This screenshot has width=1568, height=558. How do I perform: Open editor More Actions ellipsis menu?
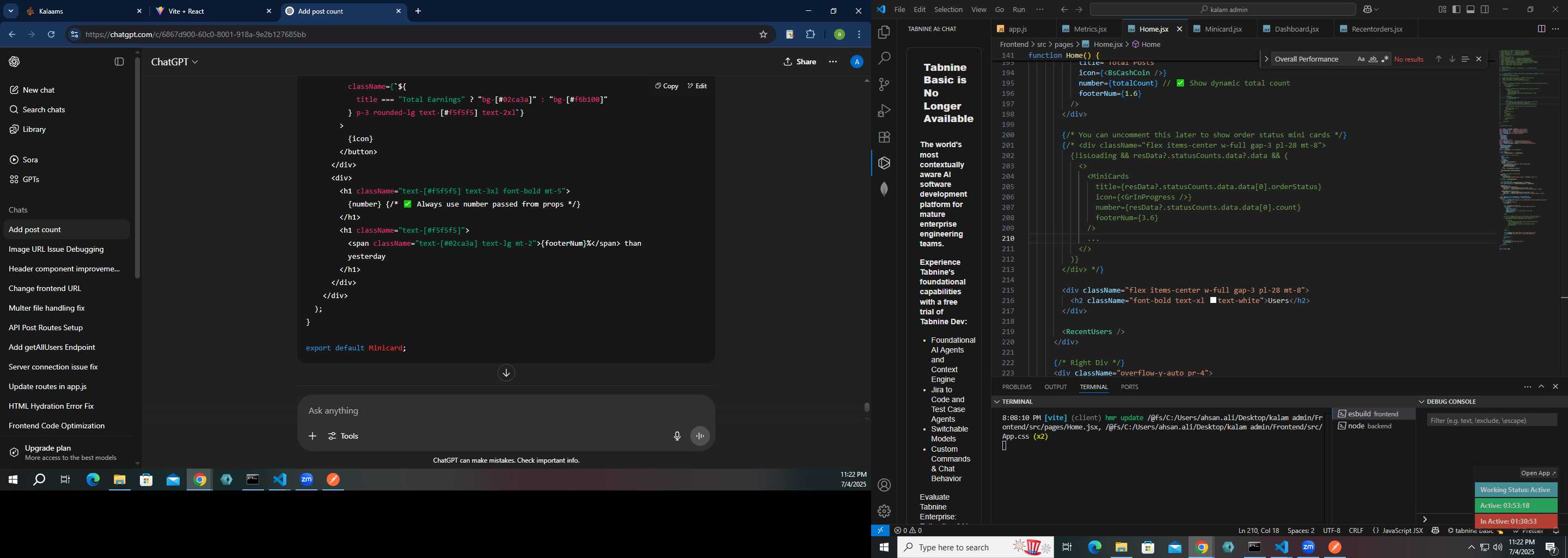1555,29
